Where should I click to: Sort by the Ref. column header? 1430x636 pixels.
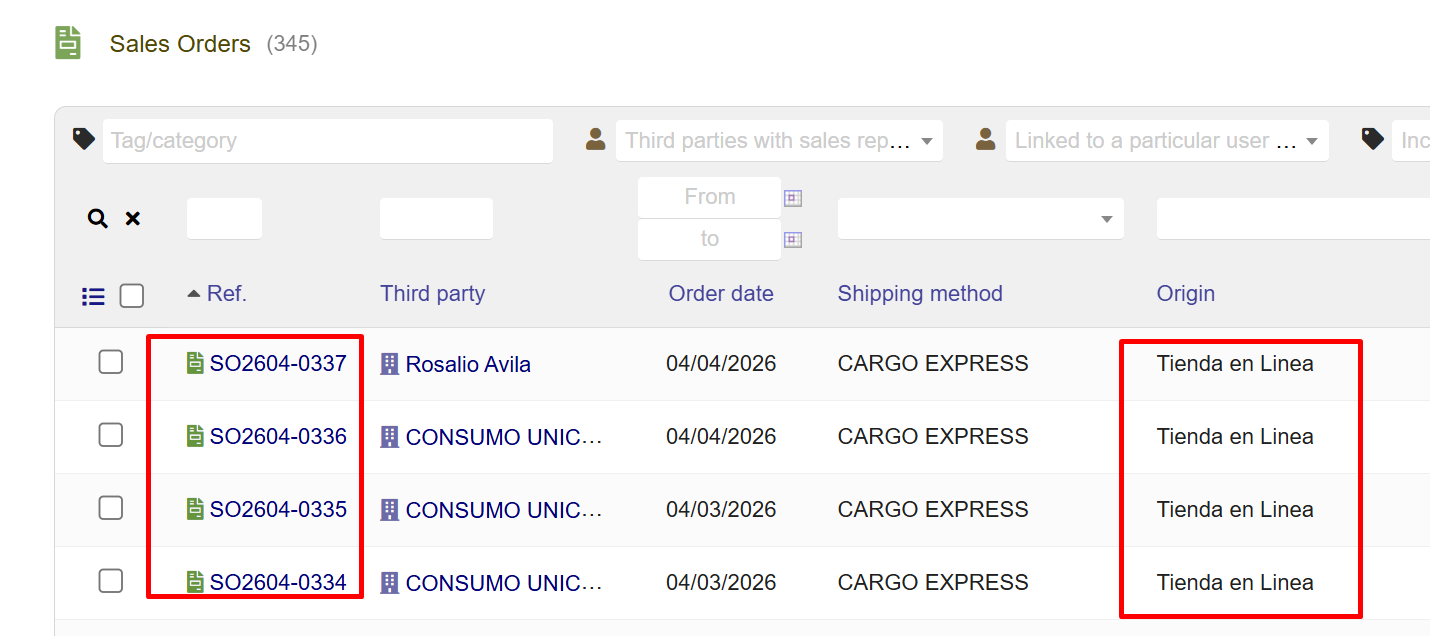point(226,294)
